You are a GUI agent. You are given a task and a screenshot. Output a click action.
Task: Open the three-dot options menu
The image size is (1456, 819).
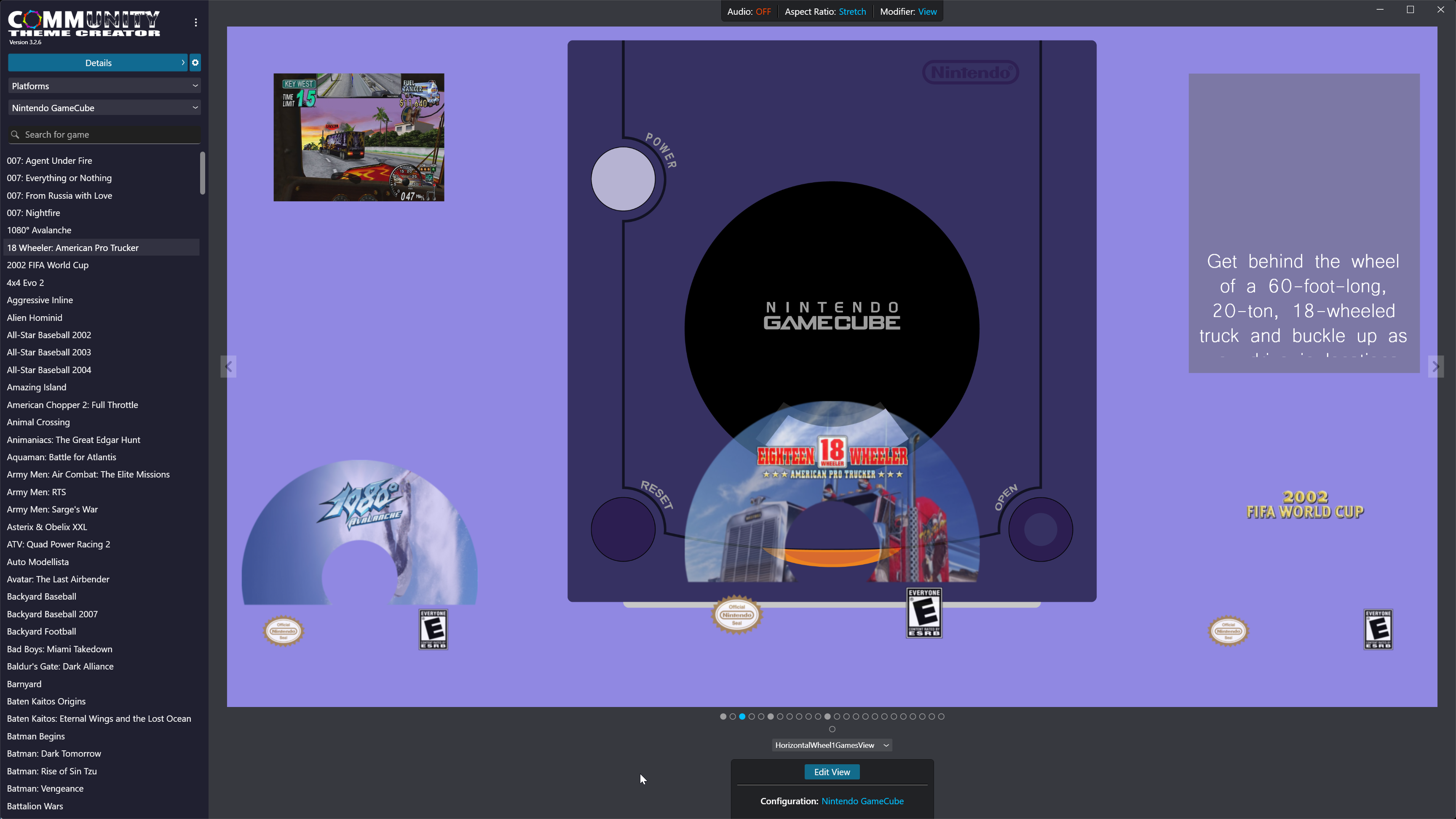pos(195,23)
